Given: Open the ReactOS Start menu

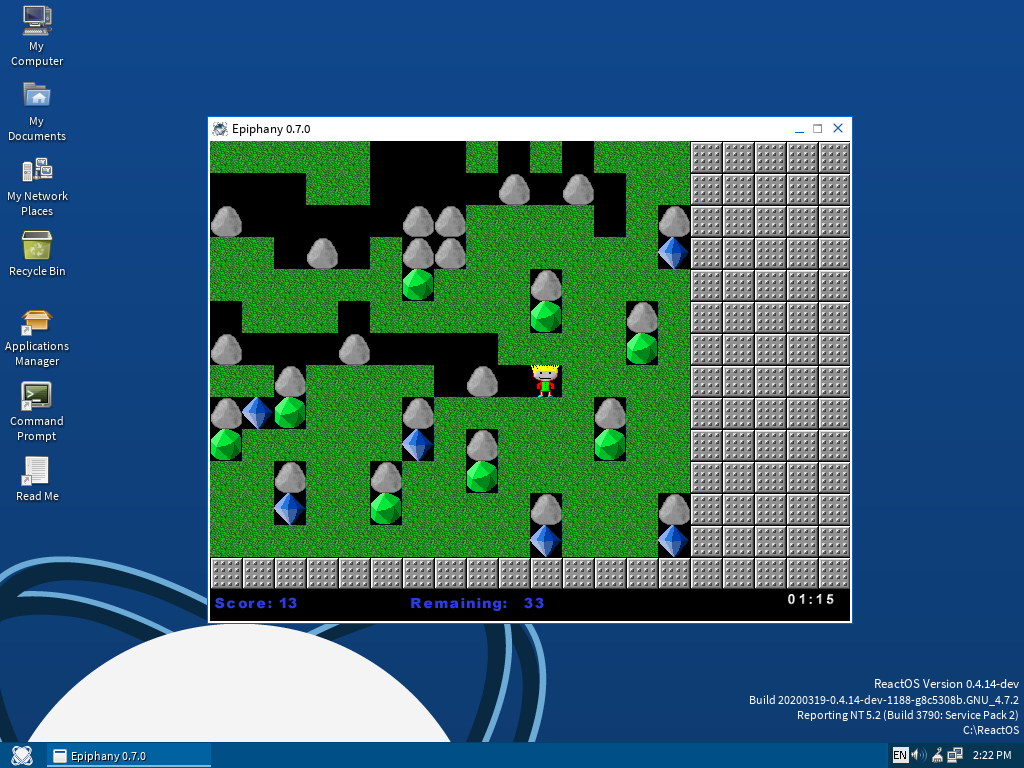Looking at the screenshot, I should (21, 756).
